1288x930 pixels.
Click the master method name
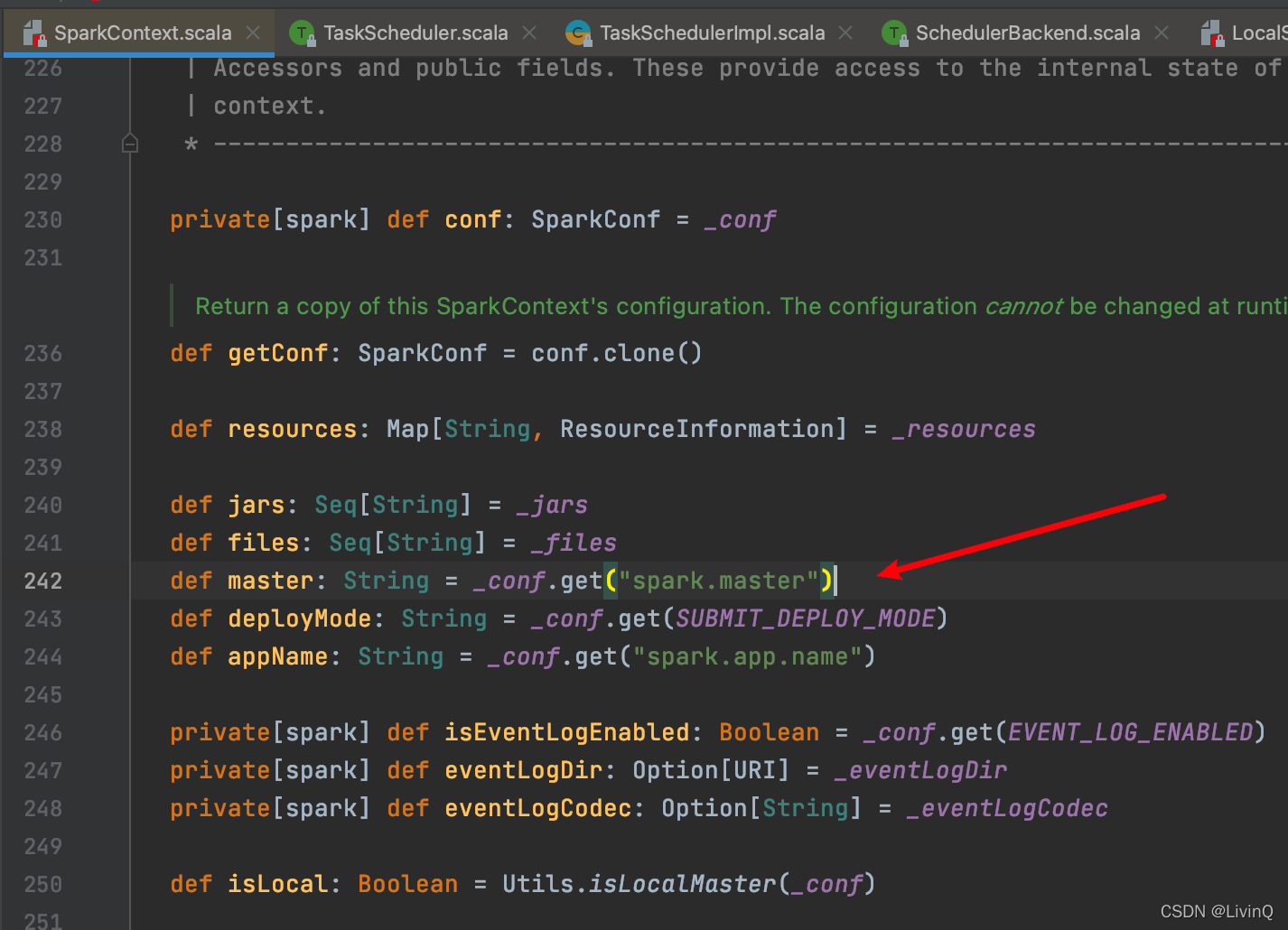pos(271,581)
